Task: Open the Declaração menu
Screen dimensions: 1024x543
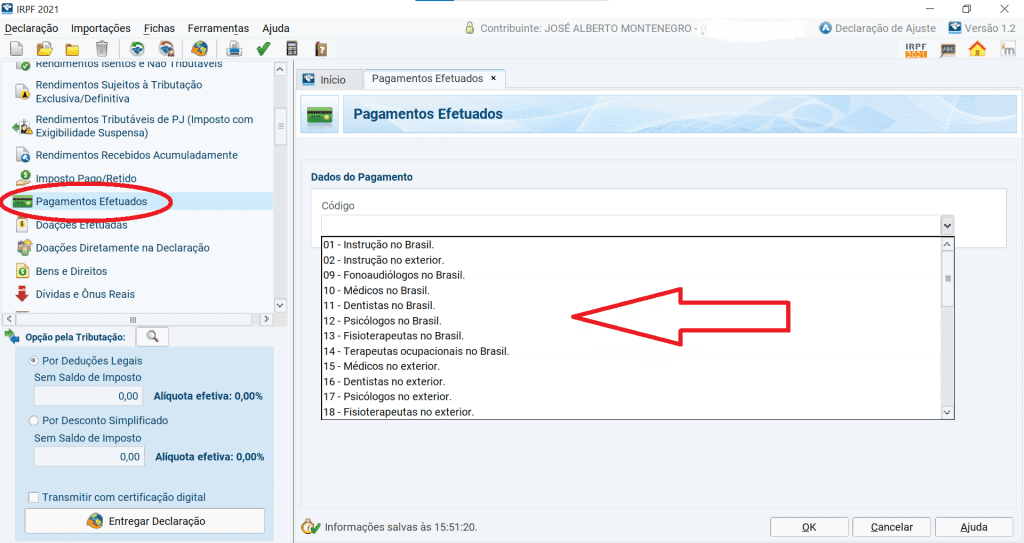Action: coord(31,28)
